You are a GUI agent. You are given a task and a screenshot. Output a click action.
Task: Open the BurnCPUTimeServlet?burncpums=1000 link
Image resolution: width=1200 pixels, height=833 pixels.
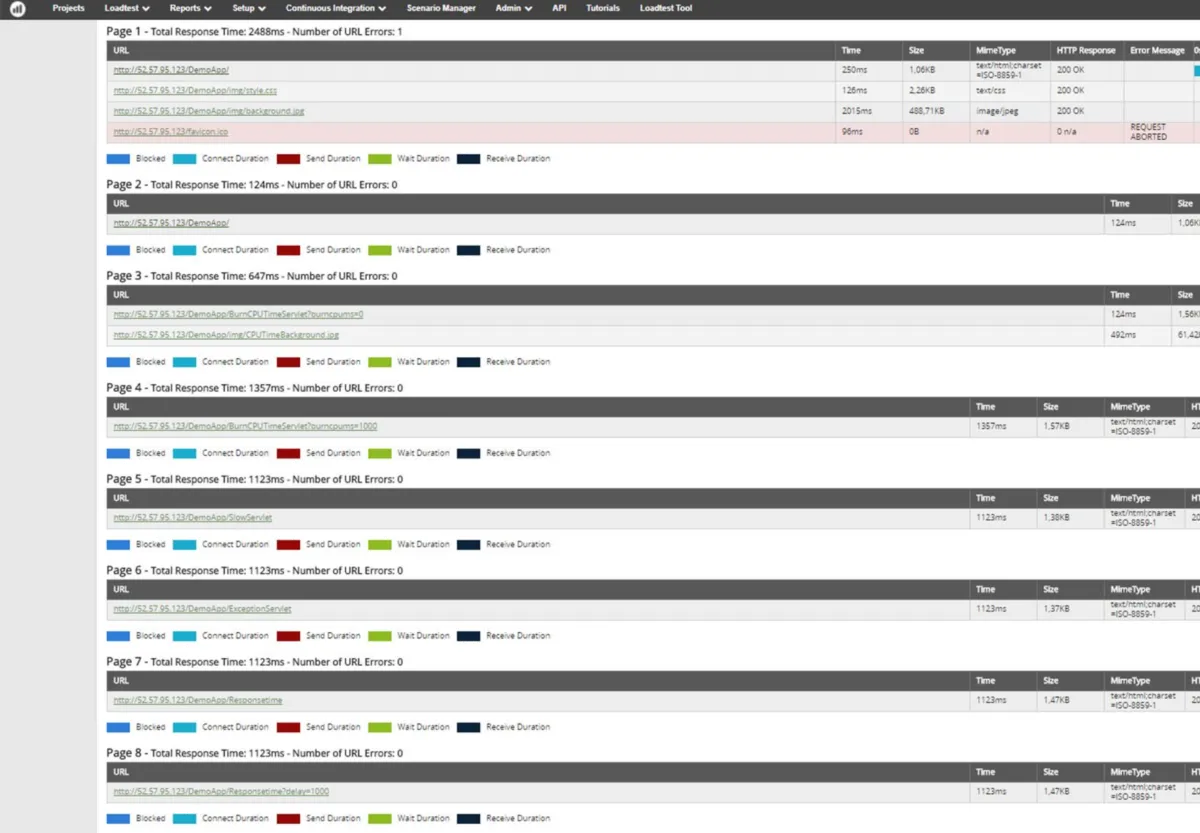[245, 427]
